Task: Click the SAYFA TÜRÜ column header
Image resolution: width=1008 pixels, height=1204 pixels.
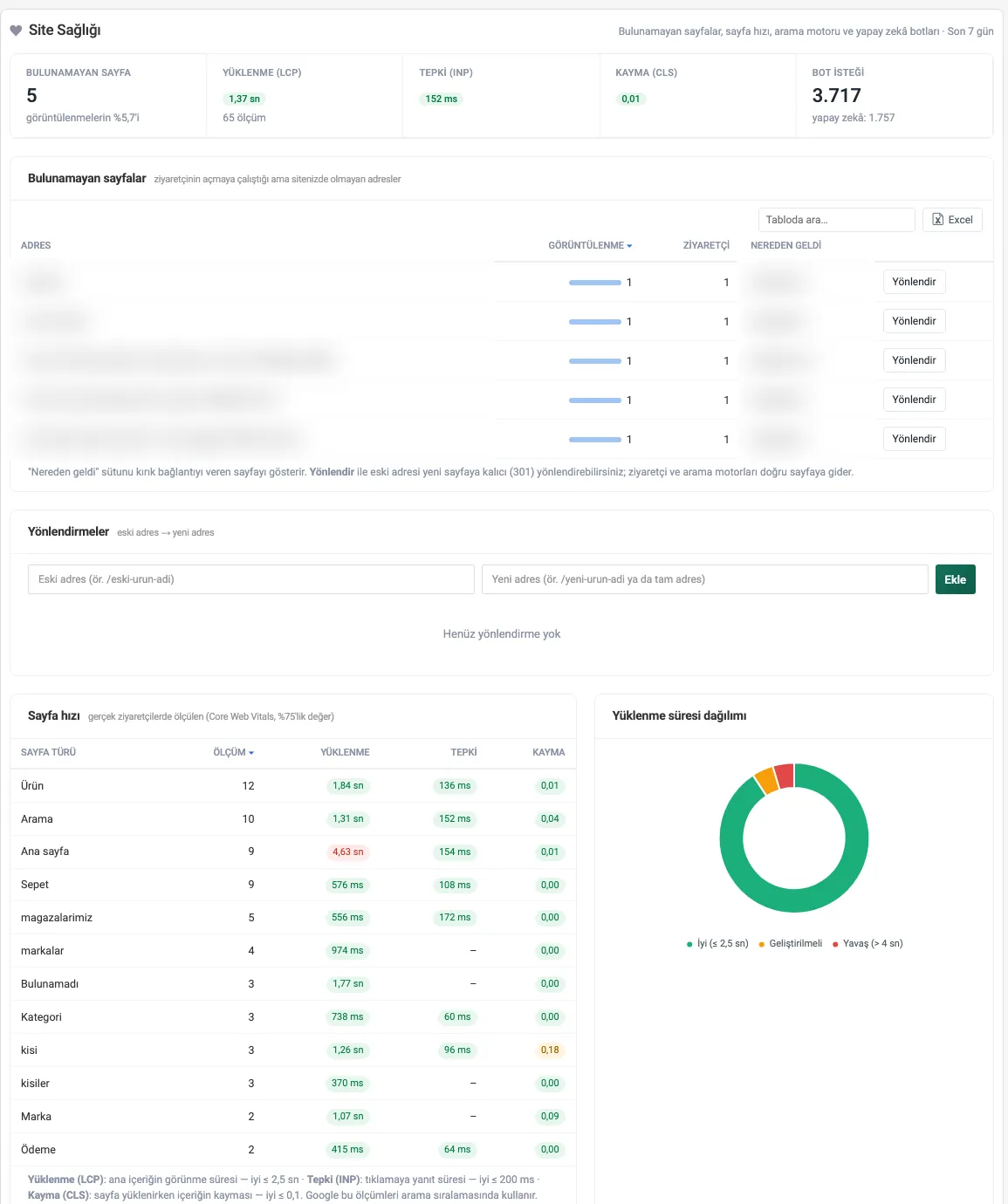Action: [x=49, y=752]
